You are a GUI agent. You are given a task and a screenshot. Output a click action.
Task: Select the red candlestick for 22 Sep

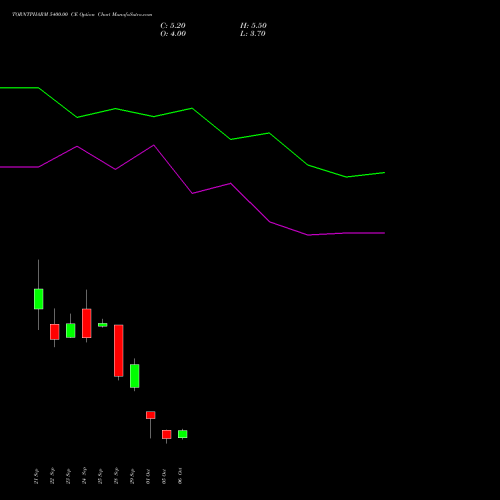click(x=55, y=332)
